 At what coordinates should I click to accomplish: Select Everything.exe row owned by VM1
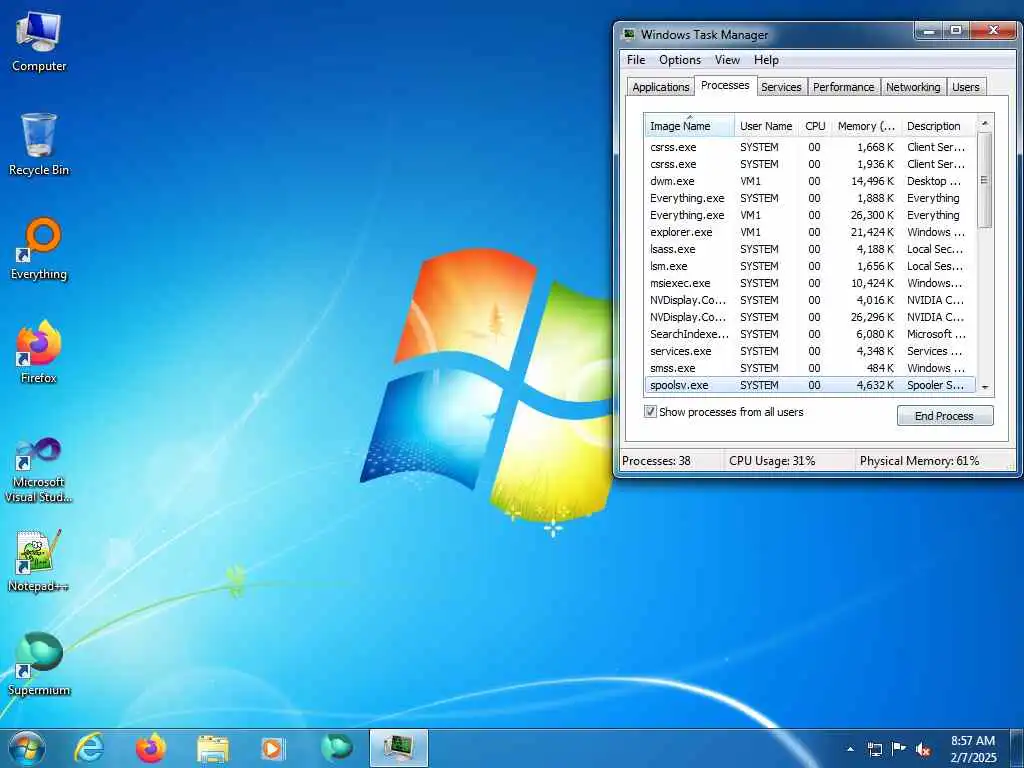coord(810,215)
